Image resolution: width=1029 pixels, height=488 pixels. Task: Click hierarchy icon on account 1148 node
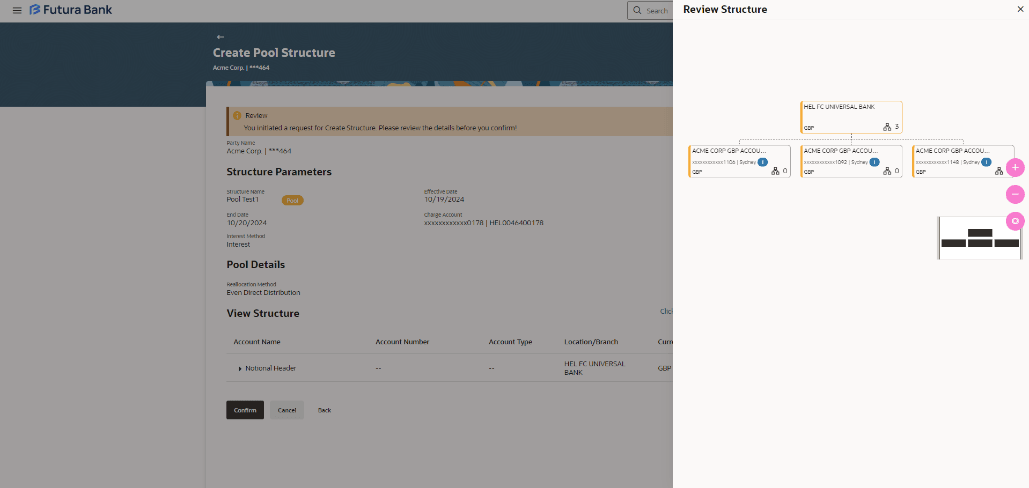(x=999, y=171)
